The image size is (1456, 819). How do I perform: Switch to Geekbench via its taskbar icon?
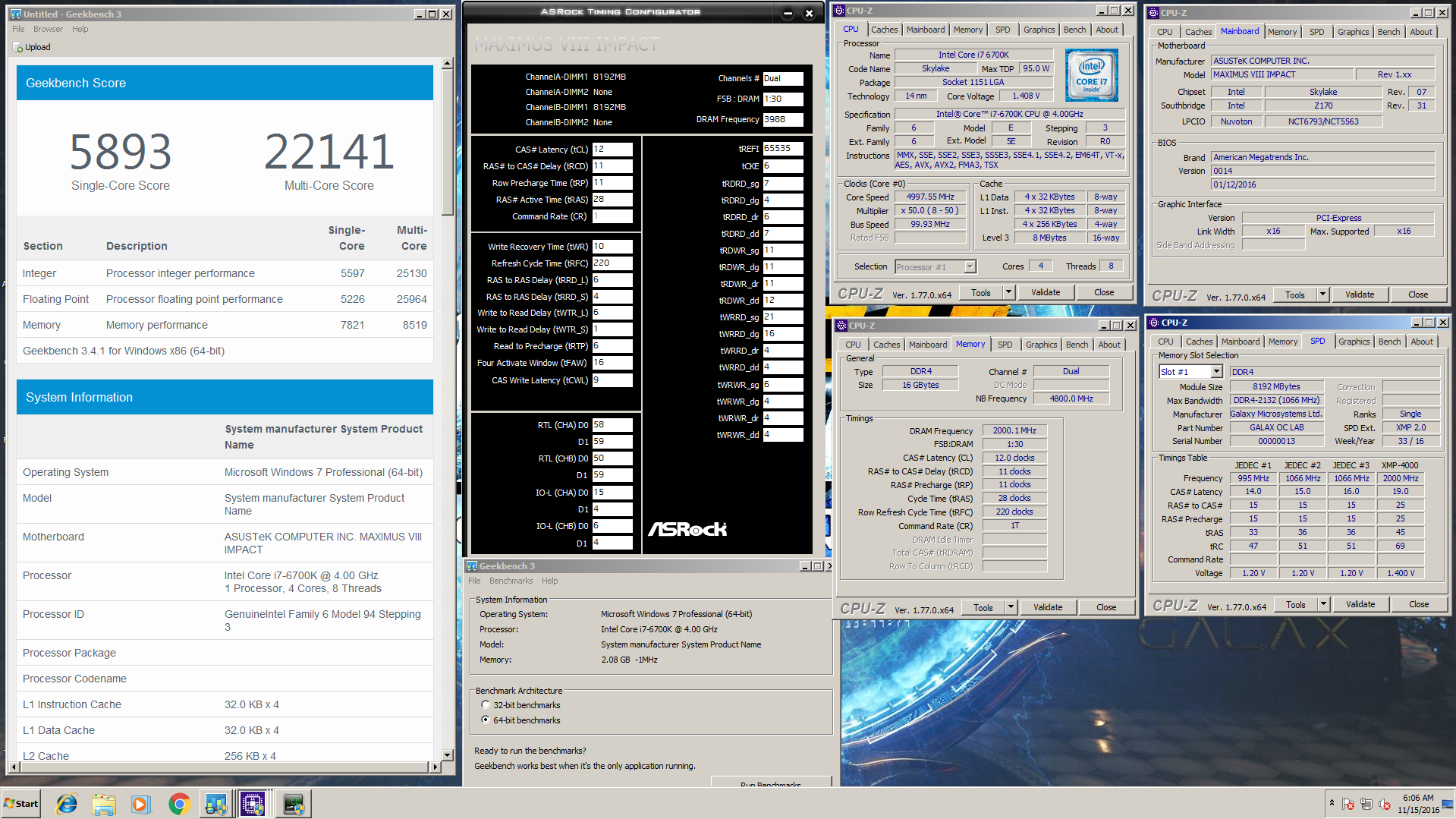(x=216, y=804)
